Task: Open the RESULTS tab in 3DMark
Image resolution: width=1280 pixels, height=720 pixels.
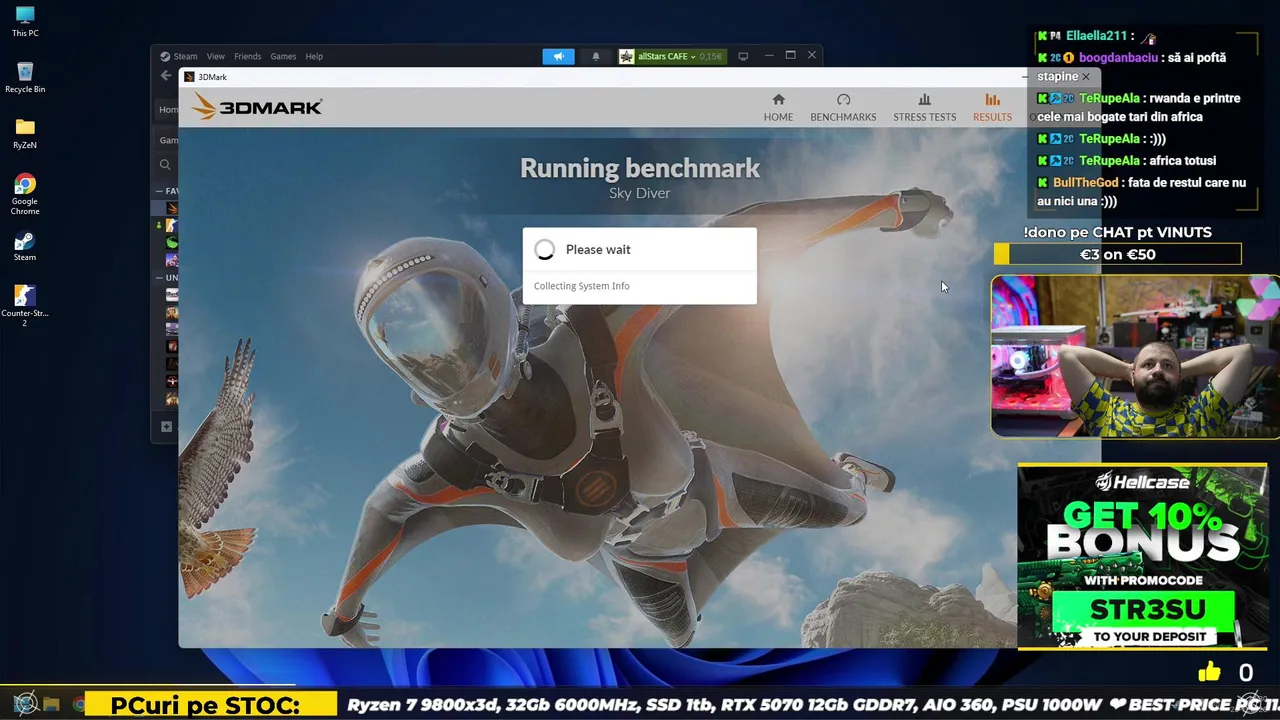Action: (x=992, y=108)
